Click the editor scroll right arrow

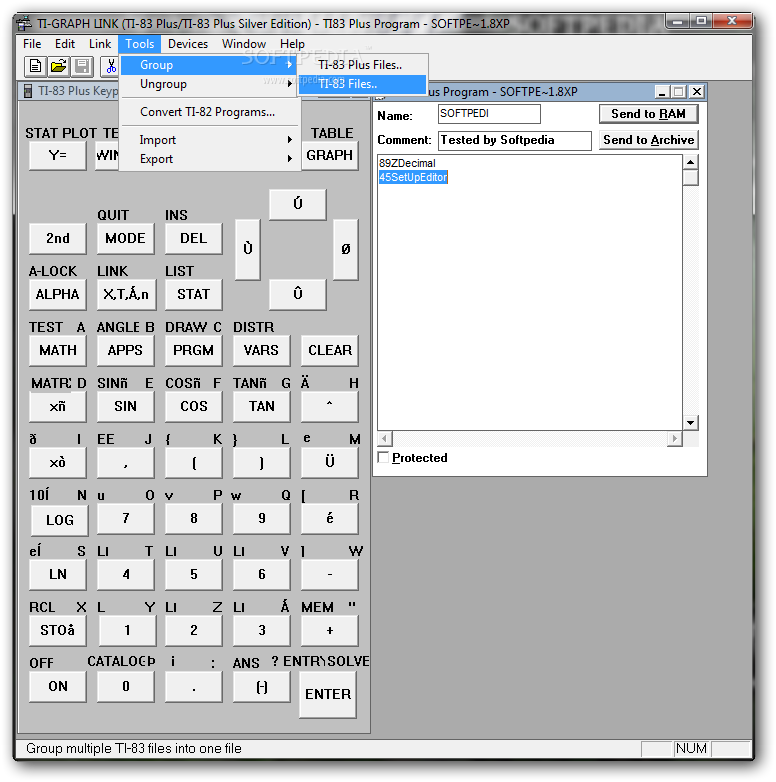coord(674,438)
